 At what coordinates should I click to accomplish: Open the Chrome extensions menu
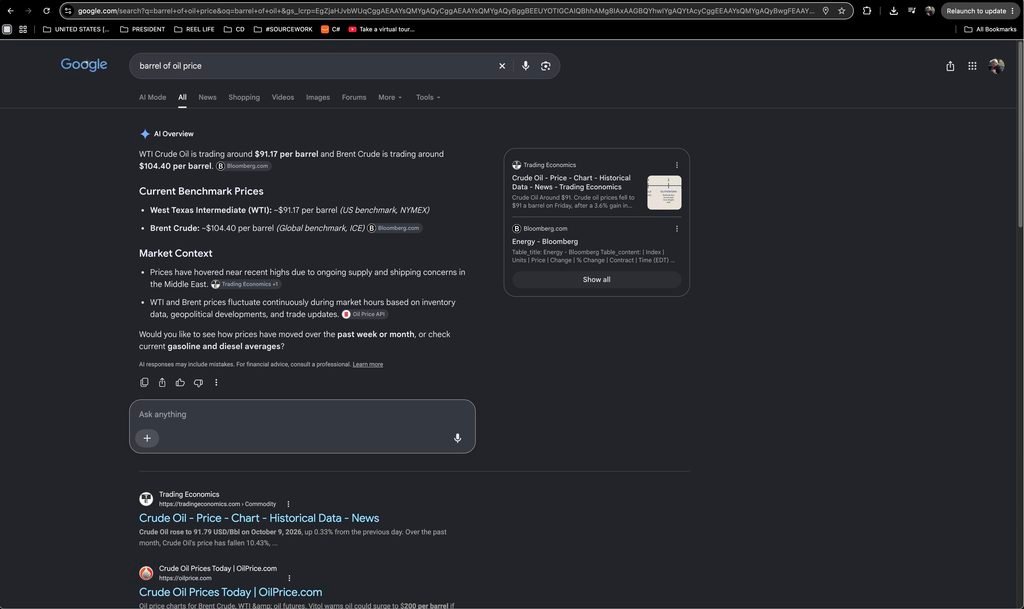867,11
